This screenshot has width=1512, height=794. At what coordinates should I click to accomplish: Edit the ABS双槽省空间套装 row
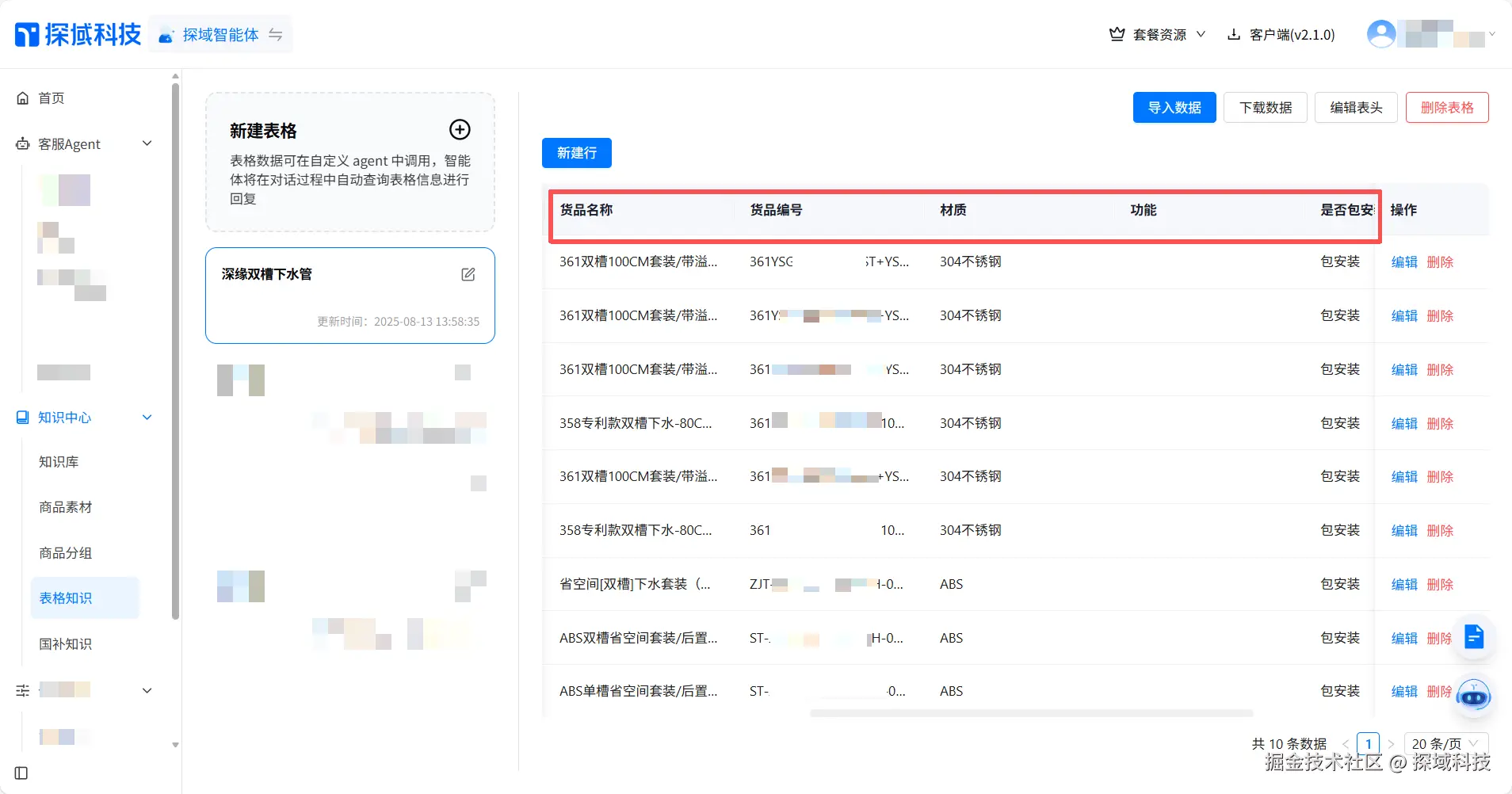[1404, 639]
